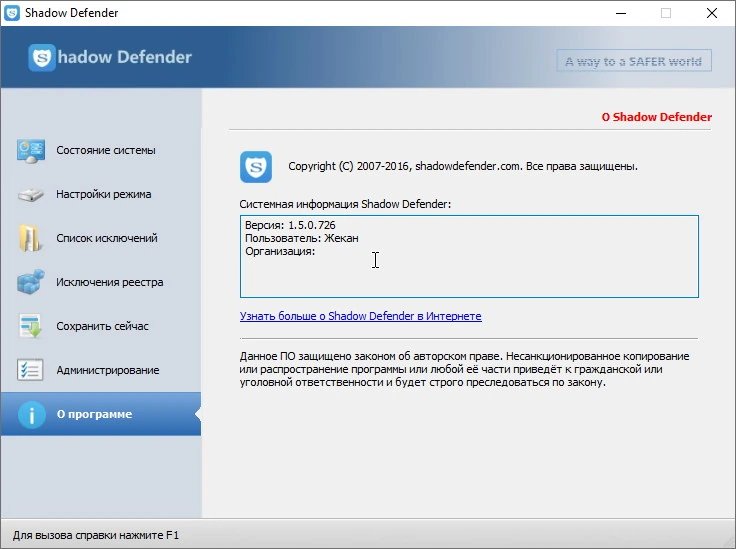736x549 pixels.
Task: Click the blue info icon for О программе
Action: 32,414
